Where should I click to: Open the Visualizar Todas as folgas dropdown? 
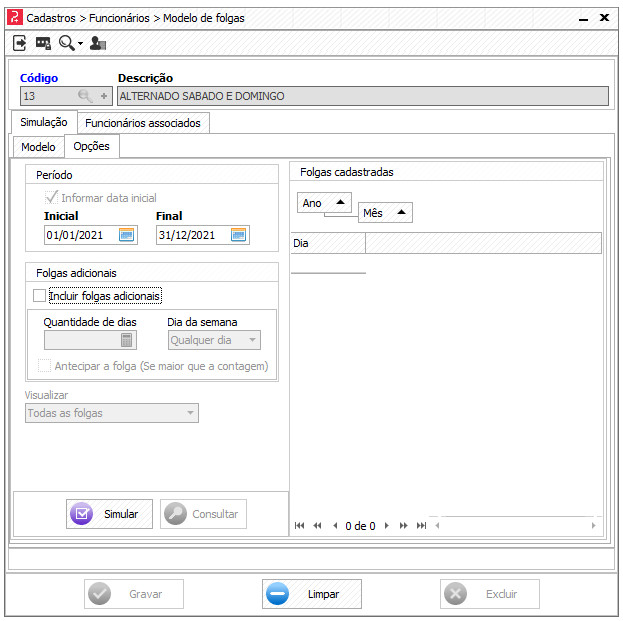tap(112, 413)
